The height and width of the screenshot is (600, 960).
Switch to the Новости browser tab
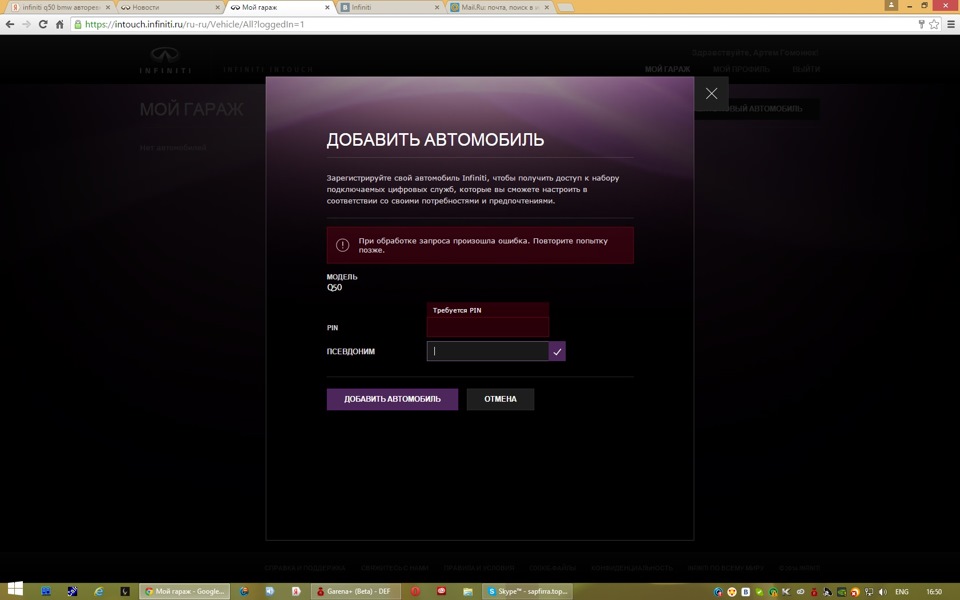coord(170,7)
